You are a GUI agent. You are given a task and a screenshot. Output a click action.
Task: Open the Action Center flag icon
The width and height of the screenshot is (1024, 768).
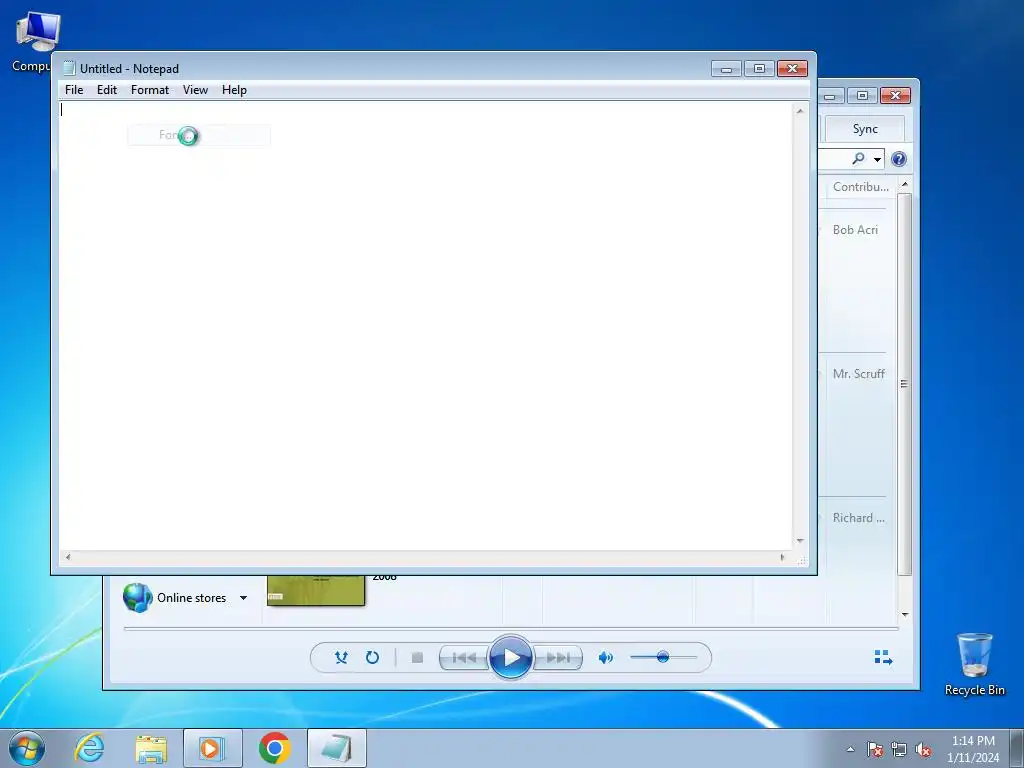pos(874,750)
